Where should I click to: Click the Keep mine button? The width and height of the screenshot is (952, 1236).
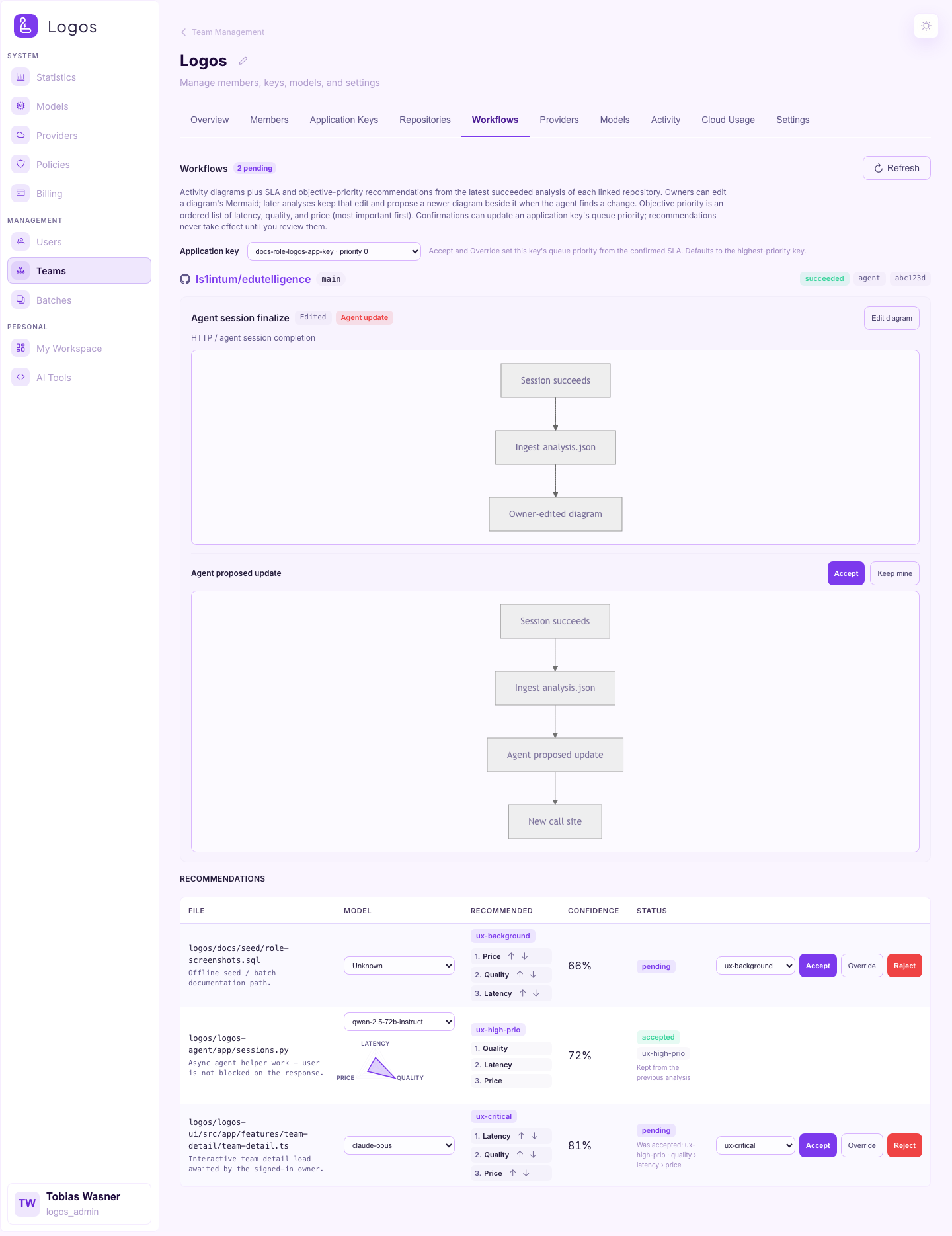coord(894,573)
